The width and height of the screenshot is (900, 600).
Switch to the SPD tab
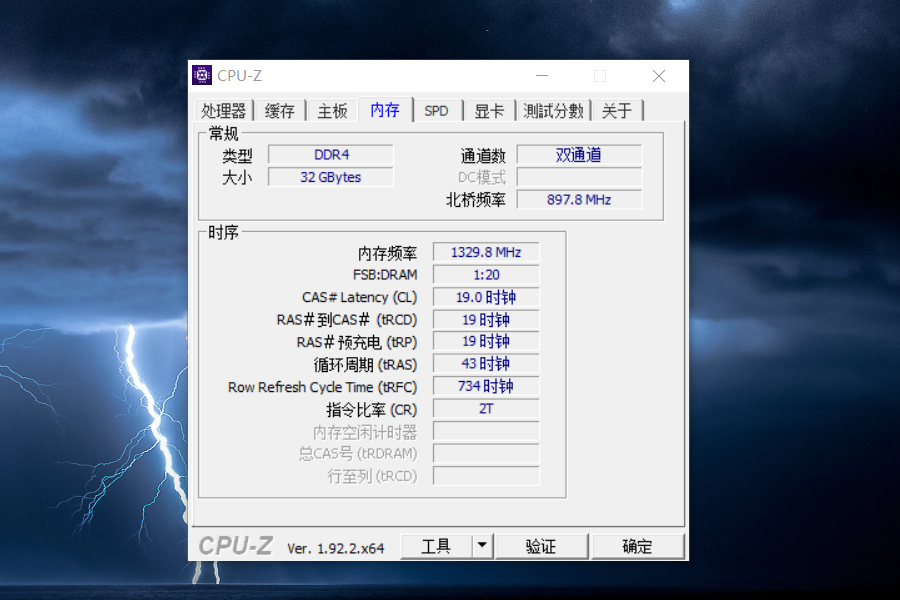(x=436, y=111)
